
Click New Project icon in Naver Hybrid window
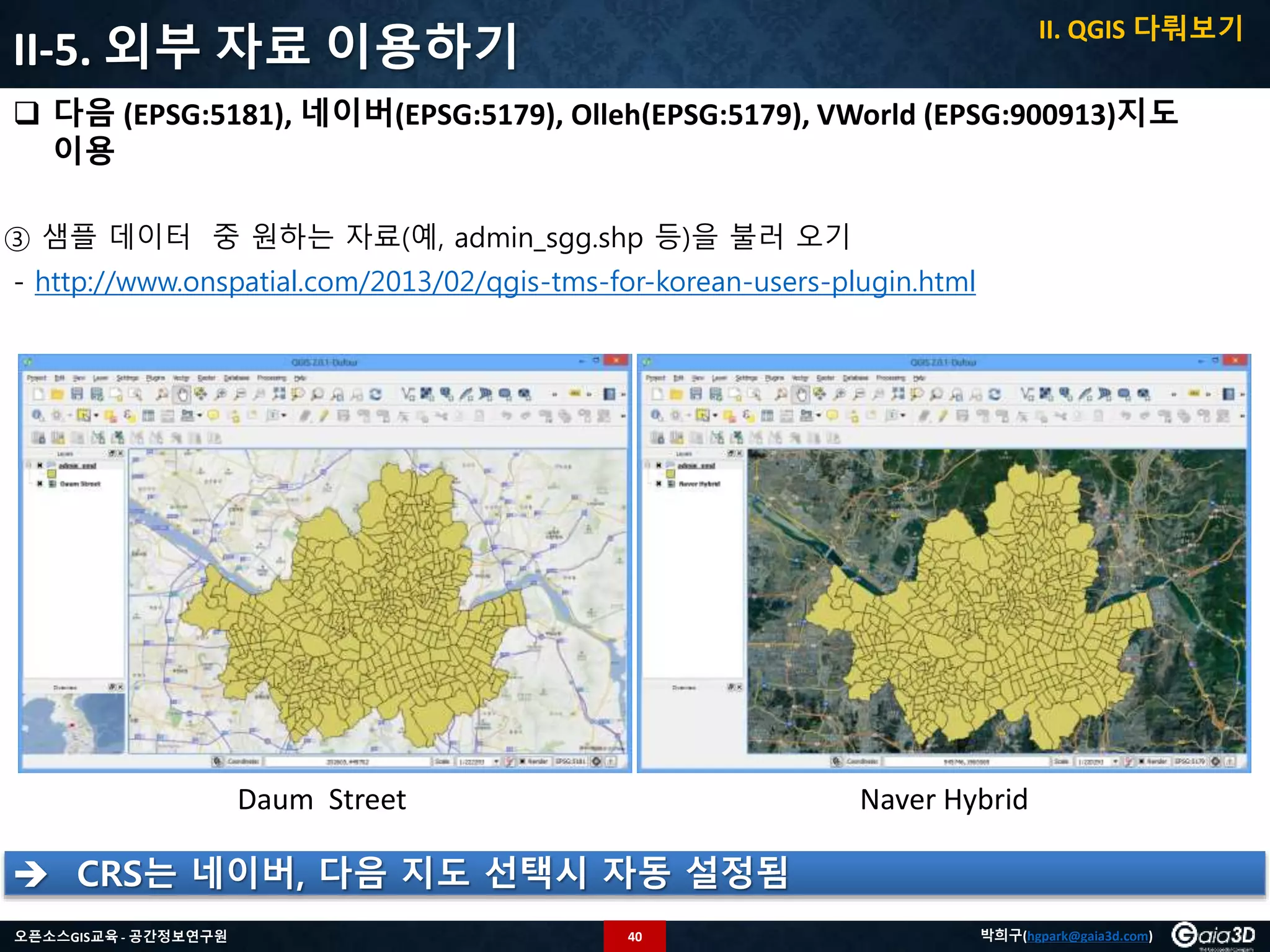coord(657,394)
